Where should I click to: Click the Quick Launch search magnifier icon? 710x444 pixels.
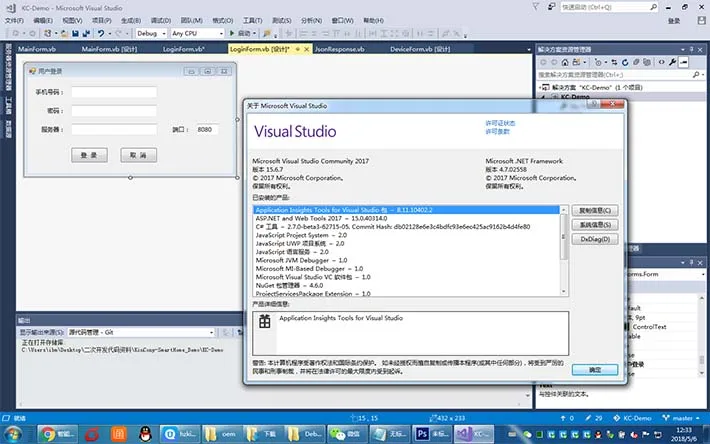[653, 7]
